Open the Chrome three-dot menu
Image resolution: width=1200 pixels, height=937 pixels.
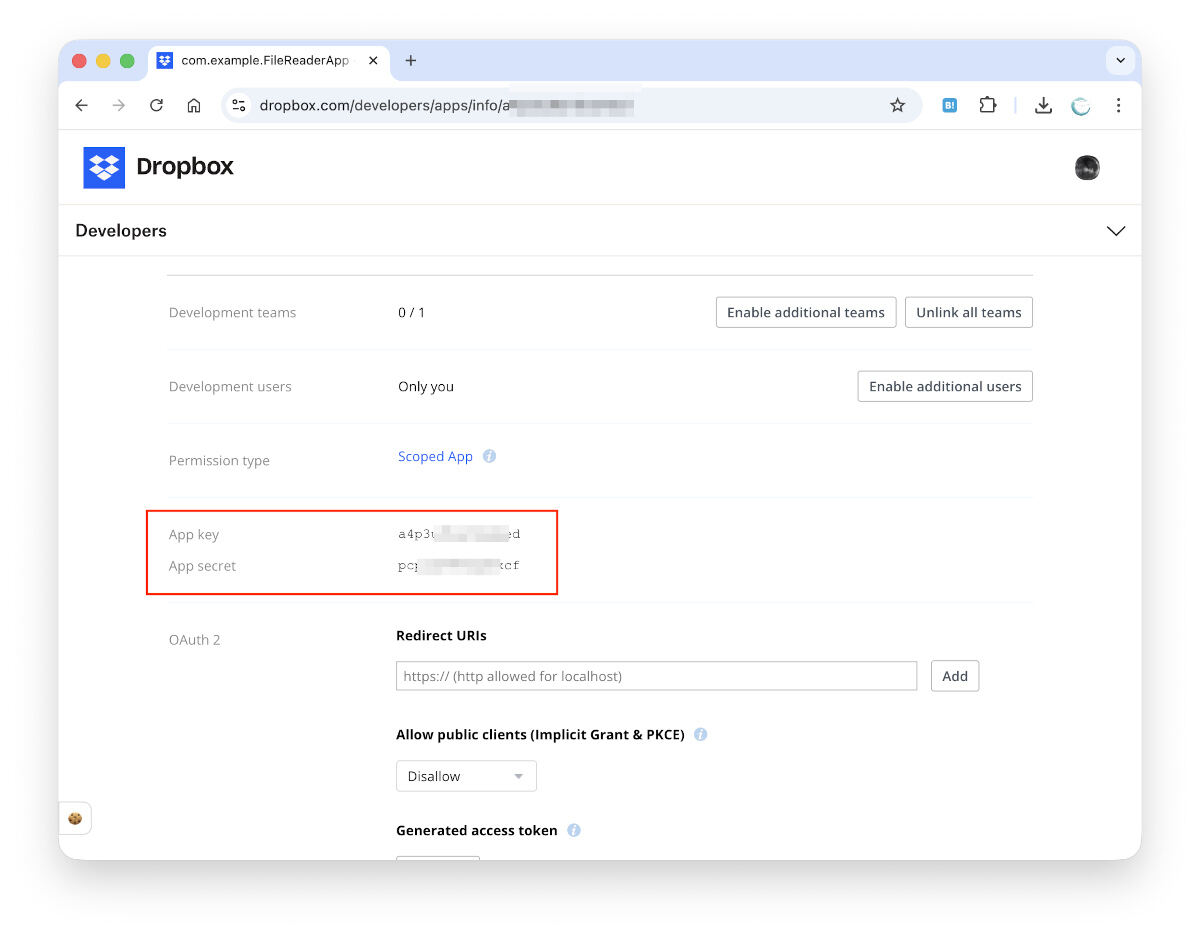tap(1118, 105)
